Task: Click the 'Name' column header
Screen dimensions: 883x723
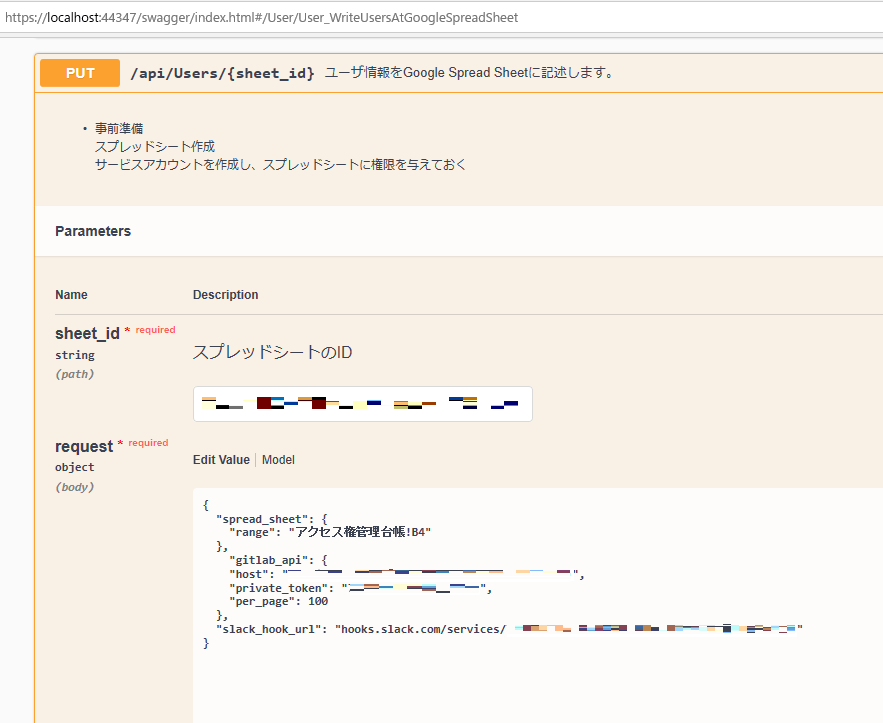Action: [71, 295]
